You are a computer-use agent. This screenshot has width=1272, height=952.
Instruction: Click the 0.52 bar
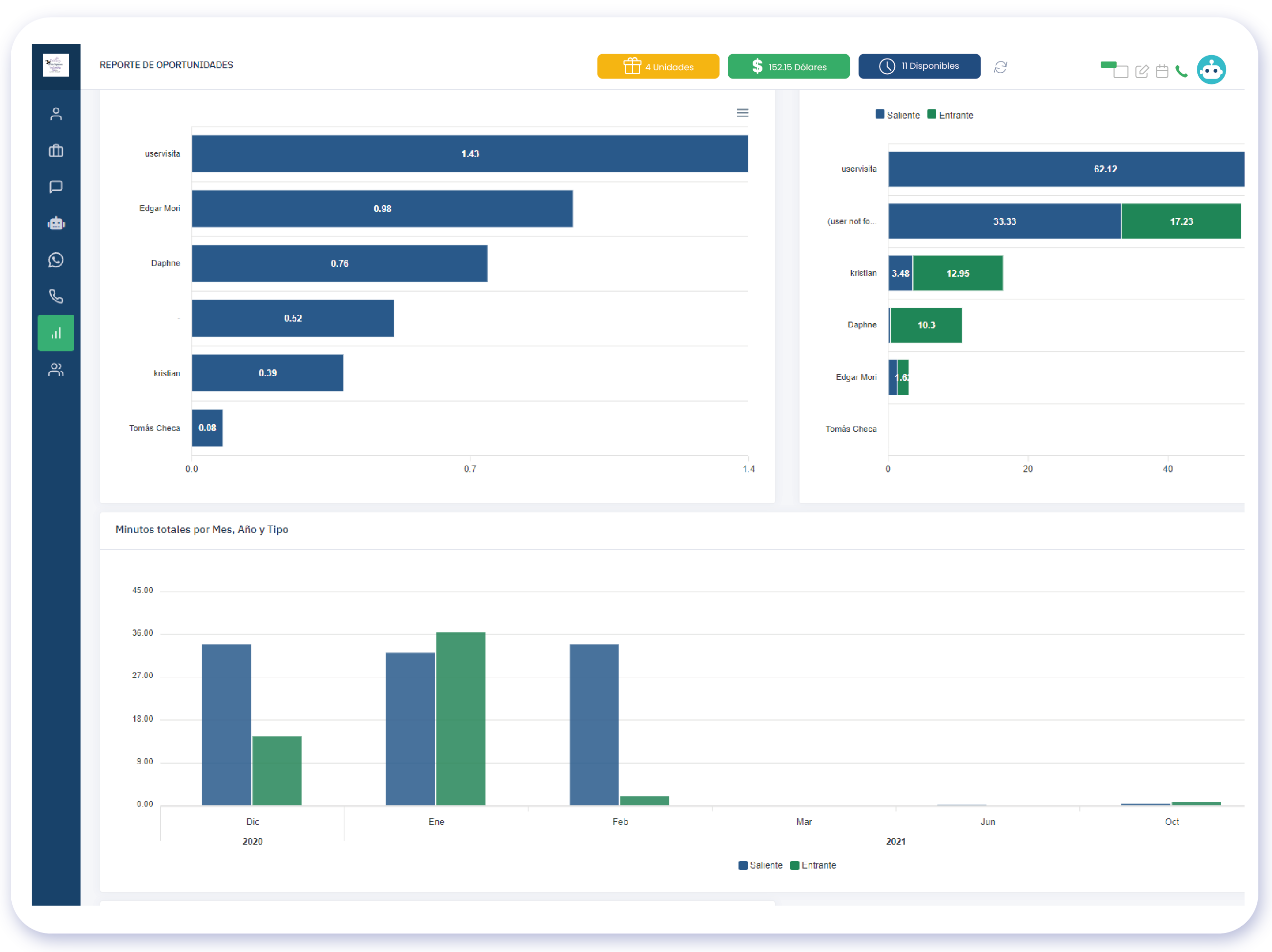coord(293,318)
